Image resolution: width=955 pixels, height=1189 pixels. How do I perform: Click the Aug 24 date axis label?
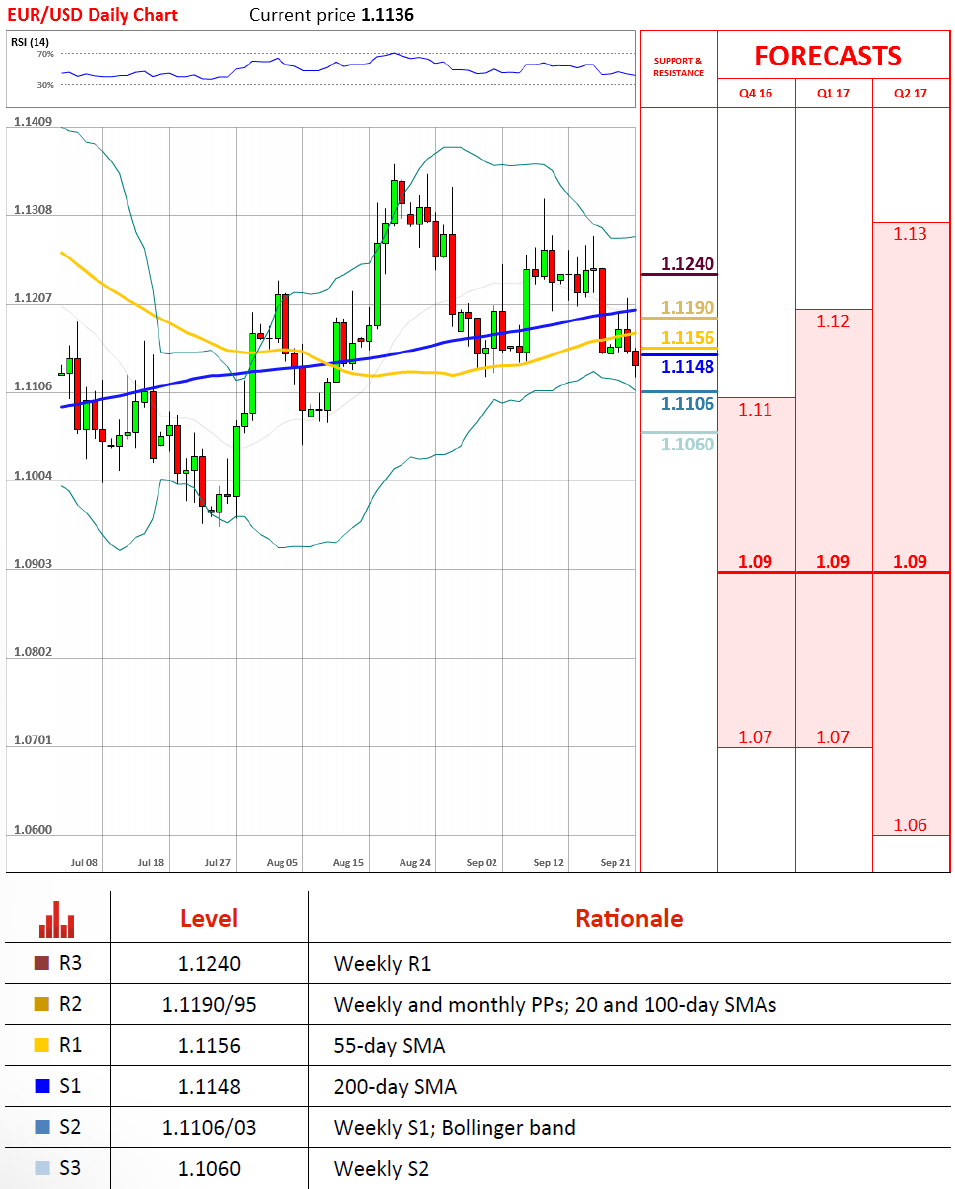coord(415,862)
